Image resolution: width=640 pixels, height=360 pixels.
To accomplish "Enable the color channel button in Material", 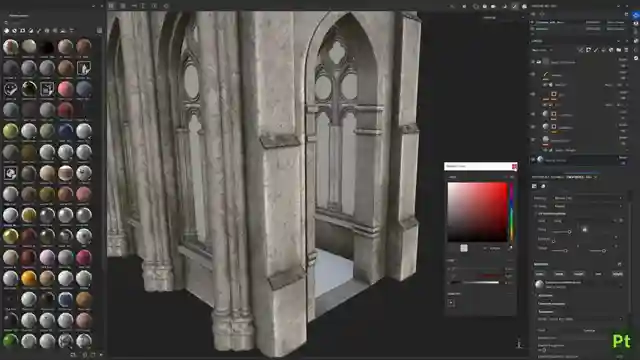I will coord(540,274).
